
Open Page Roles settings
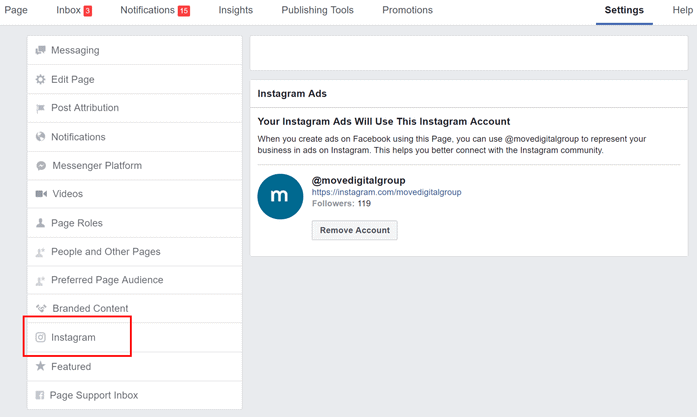tap(135, 223)
